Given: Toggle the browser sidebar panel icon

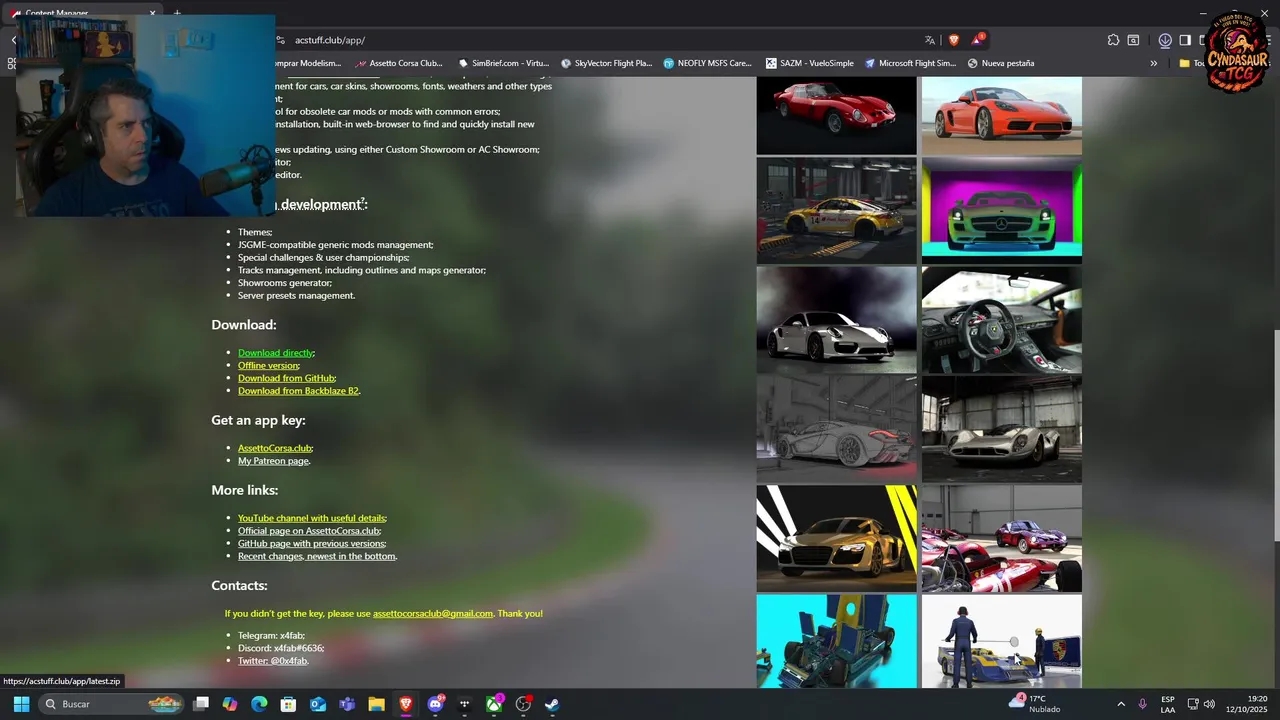Looking at the screenshot, I should (1185, 40).
